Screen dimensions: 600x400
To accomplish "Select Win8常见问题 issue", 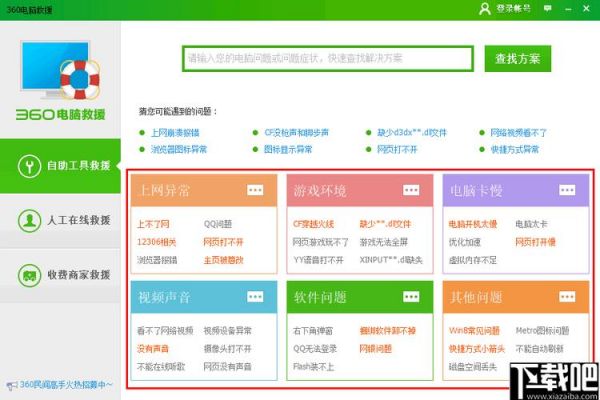I will click(474, 331).
